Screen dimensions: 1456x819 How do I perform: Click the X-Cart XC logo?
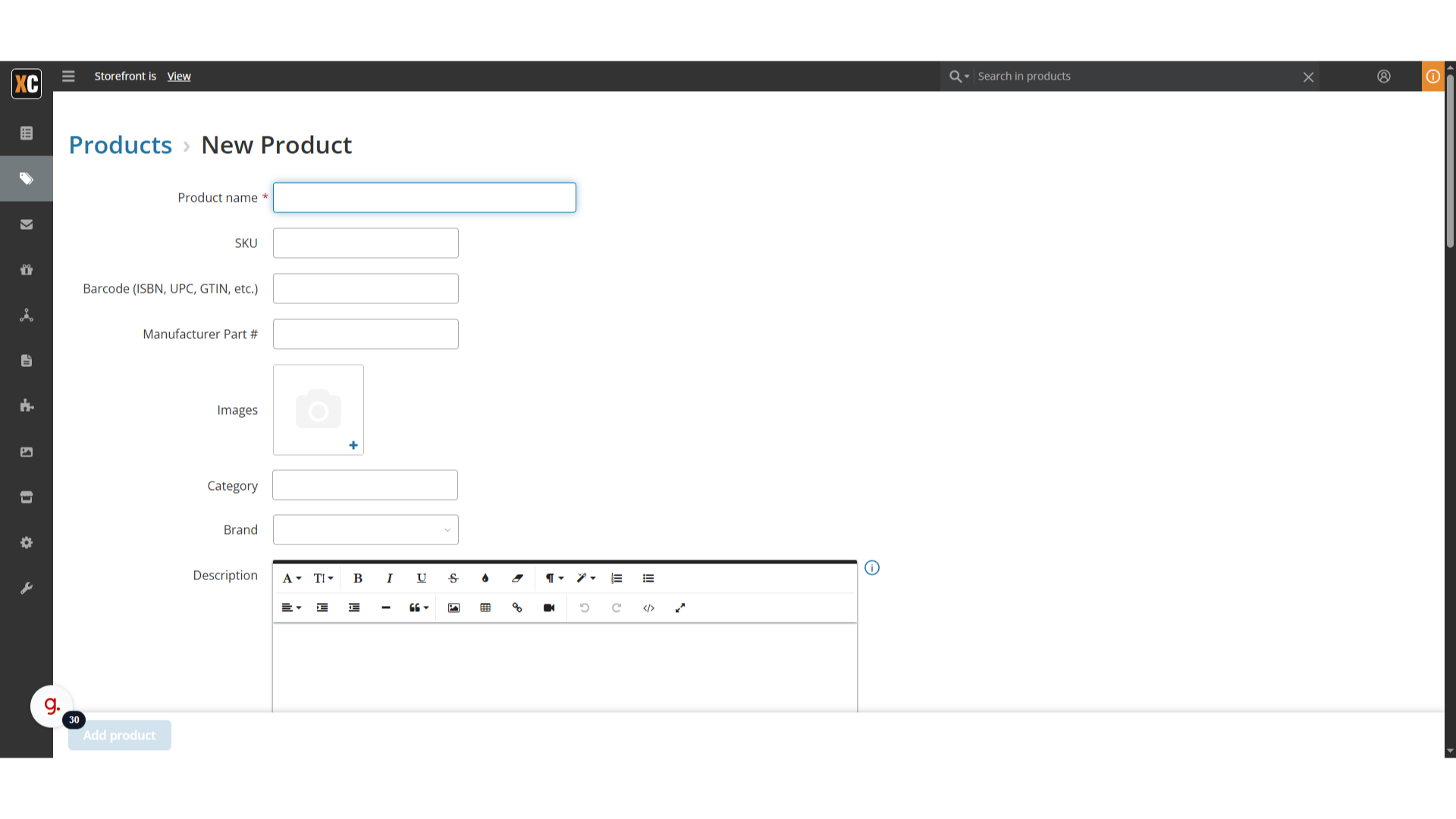pyautogui.click(x=27, y=83)
